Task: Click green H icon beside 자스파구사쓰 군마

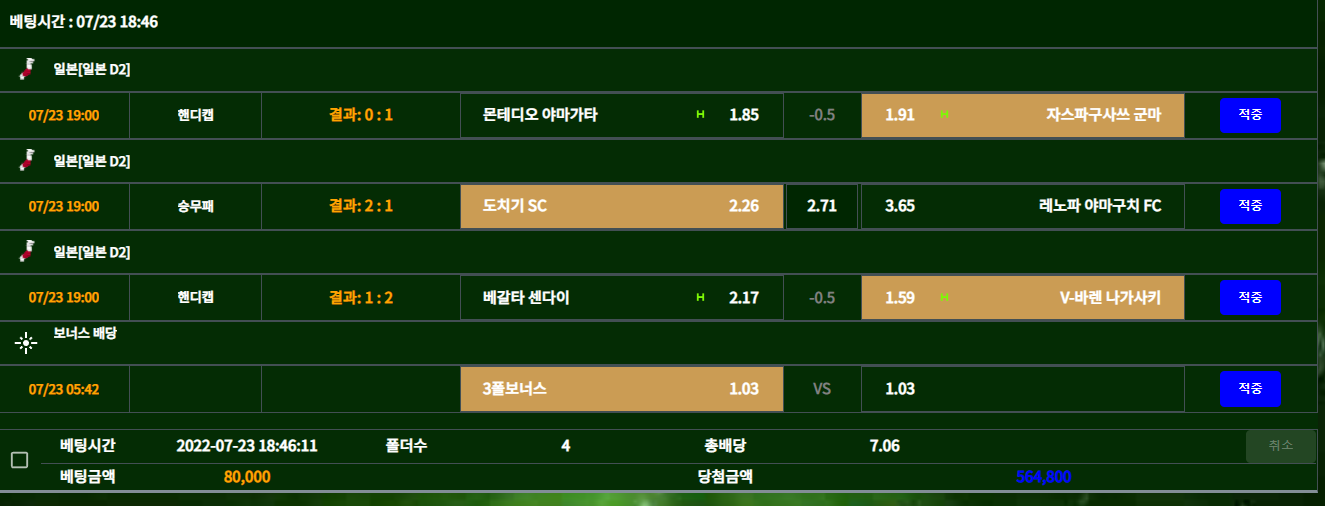Action: 944,115
